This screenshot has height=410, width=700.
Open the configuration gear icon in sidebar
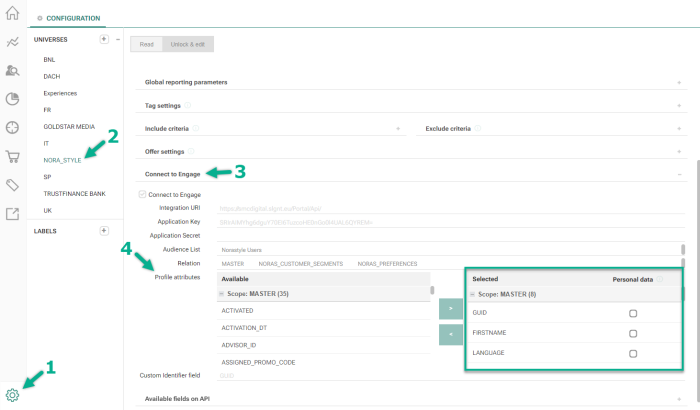13,394
